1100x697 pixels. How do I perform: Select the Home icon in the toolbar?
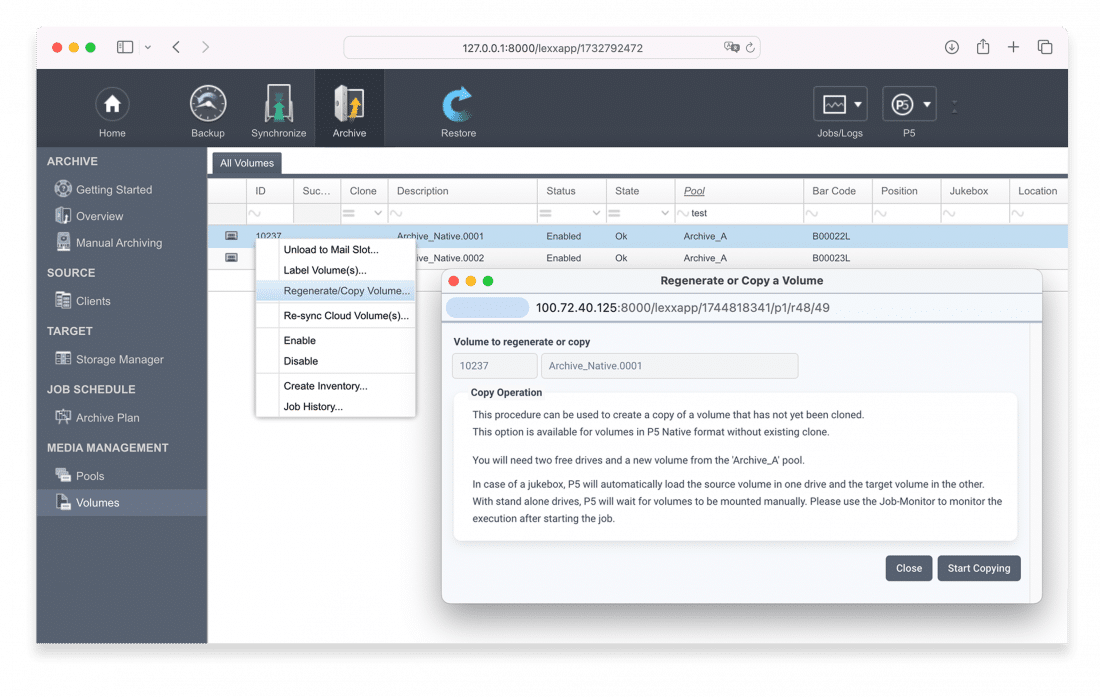coord(112,103)
